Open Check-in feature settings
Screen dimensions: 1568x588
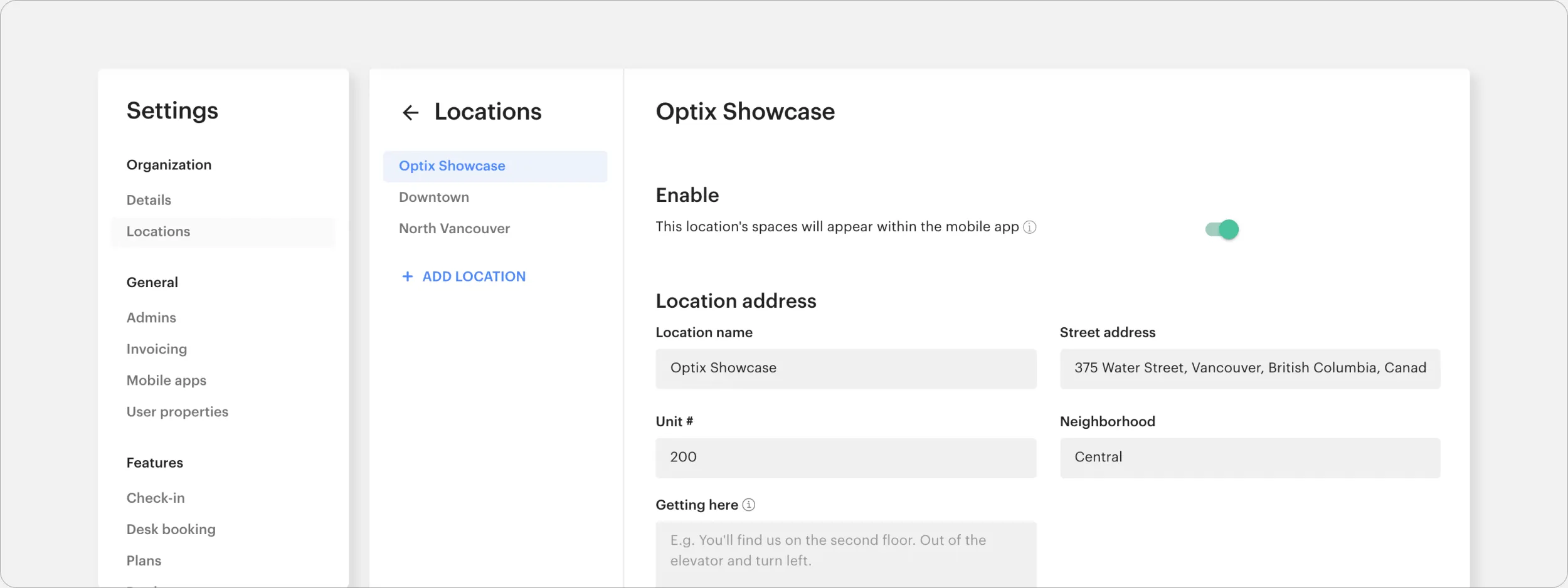[x=156, y=498]
